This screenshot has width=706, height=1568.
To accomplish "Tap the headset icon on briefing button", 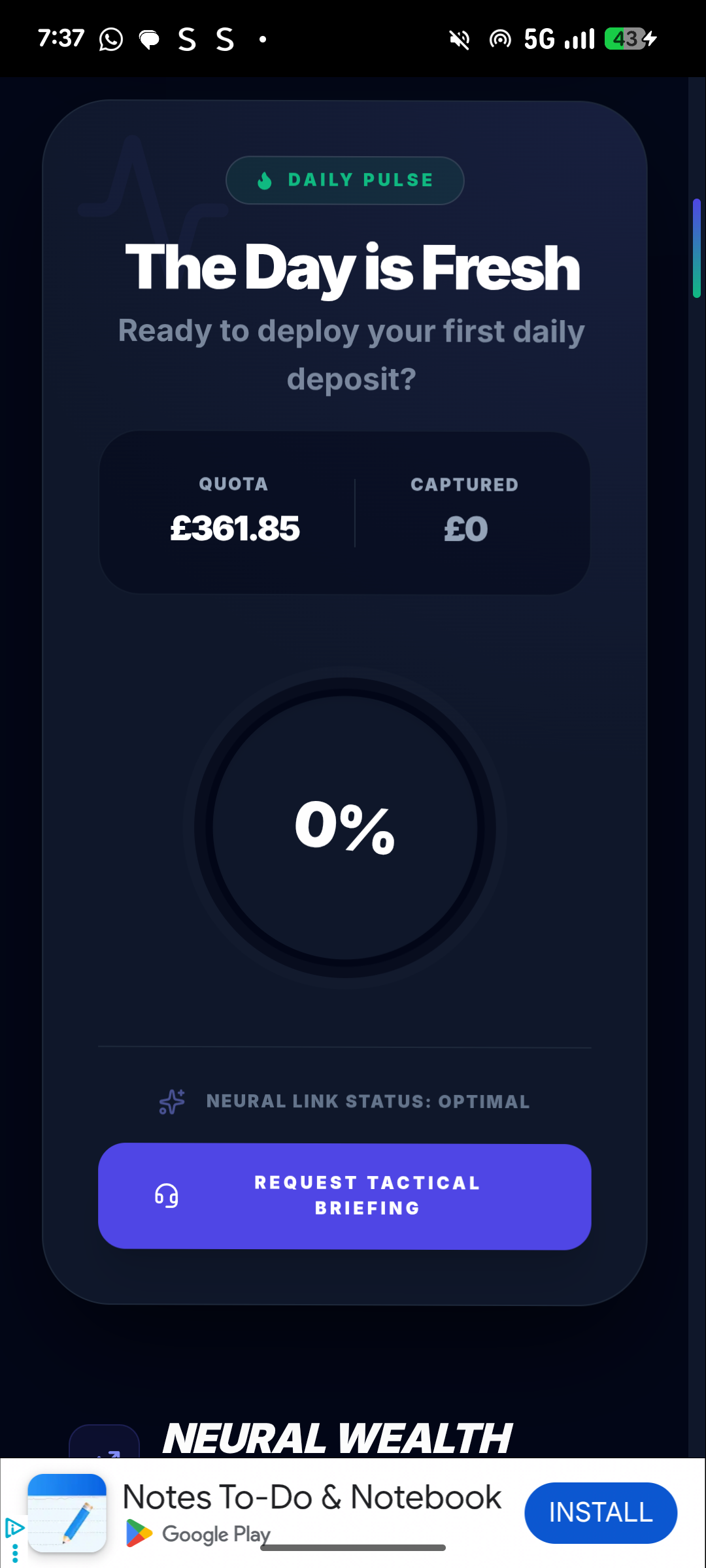I will 167,1196.
